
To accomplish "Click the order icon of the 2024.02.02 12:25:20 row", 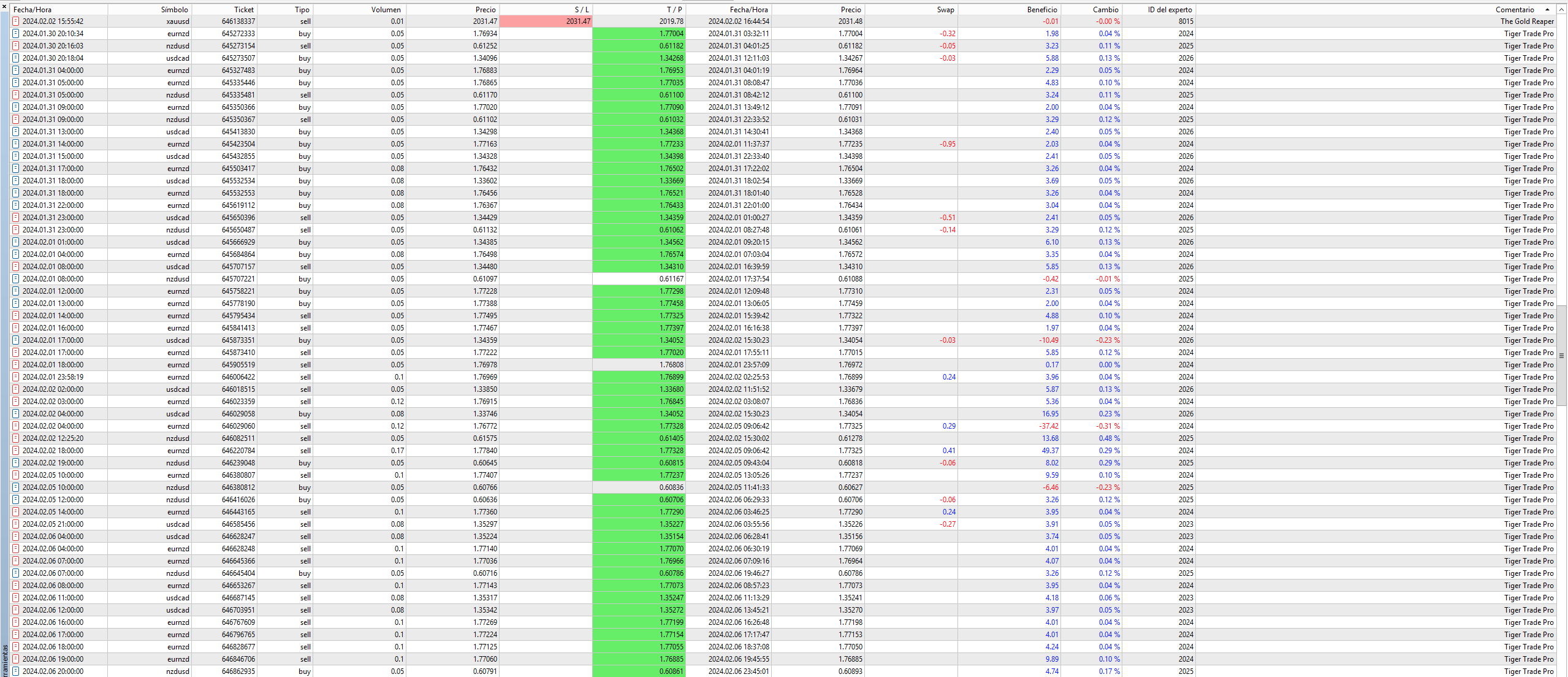I will coord(16,438).
